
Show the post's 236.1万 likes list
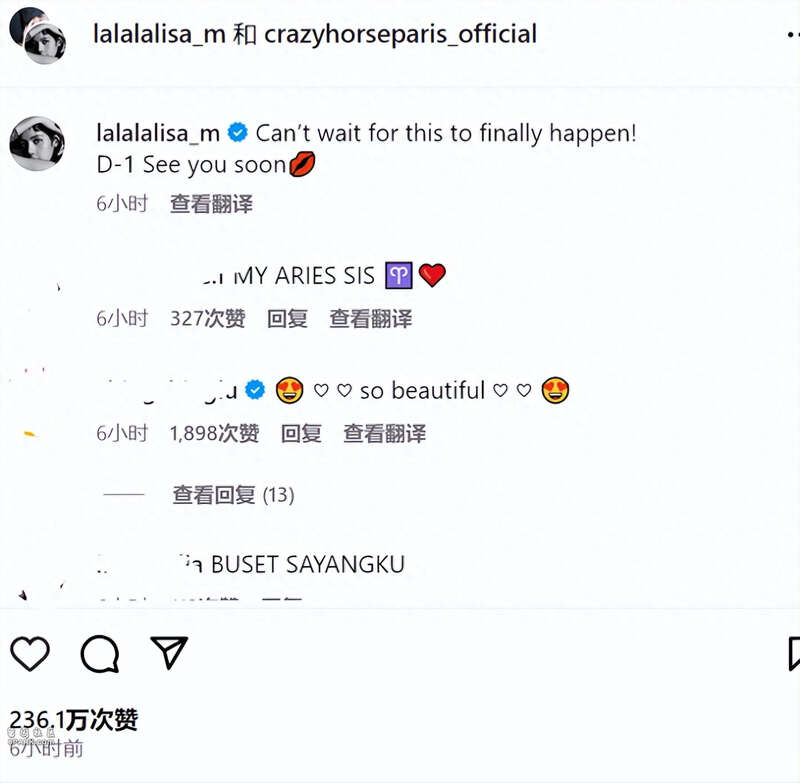click(74, 720)
